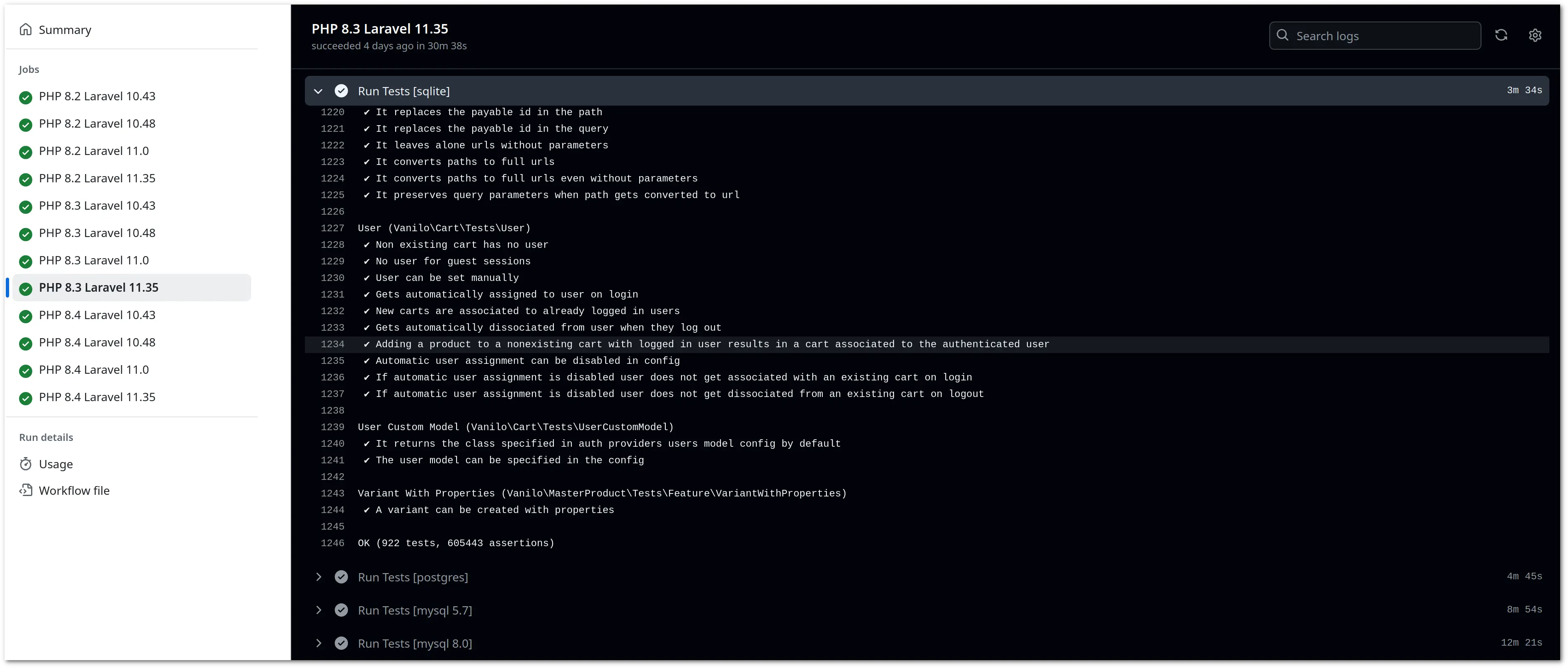Click the success checkmark on Run Tests mysql 5.7
Viewport: 1568px width, 668px height.
(341, 609)
